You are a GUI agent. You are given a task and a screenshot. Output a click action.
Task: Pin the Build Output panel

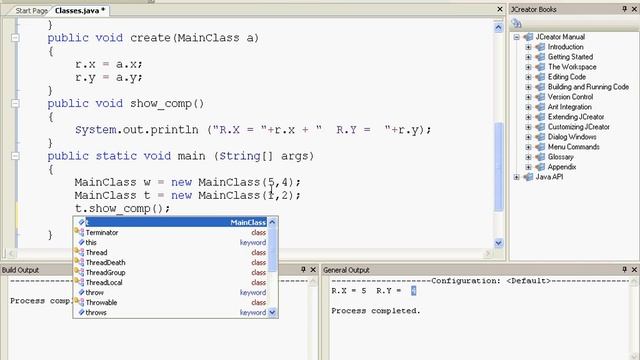(x=303, y=269)
